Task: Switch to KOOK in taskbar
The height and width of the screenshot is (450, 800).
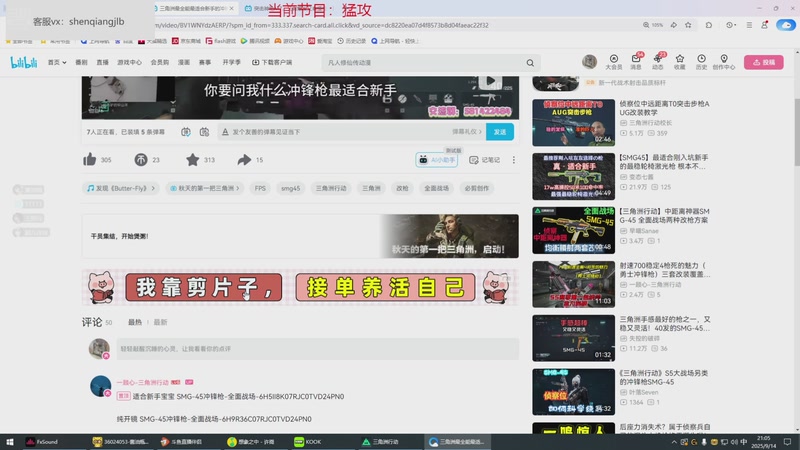Action: tap(308, 442)
